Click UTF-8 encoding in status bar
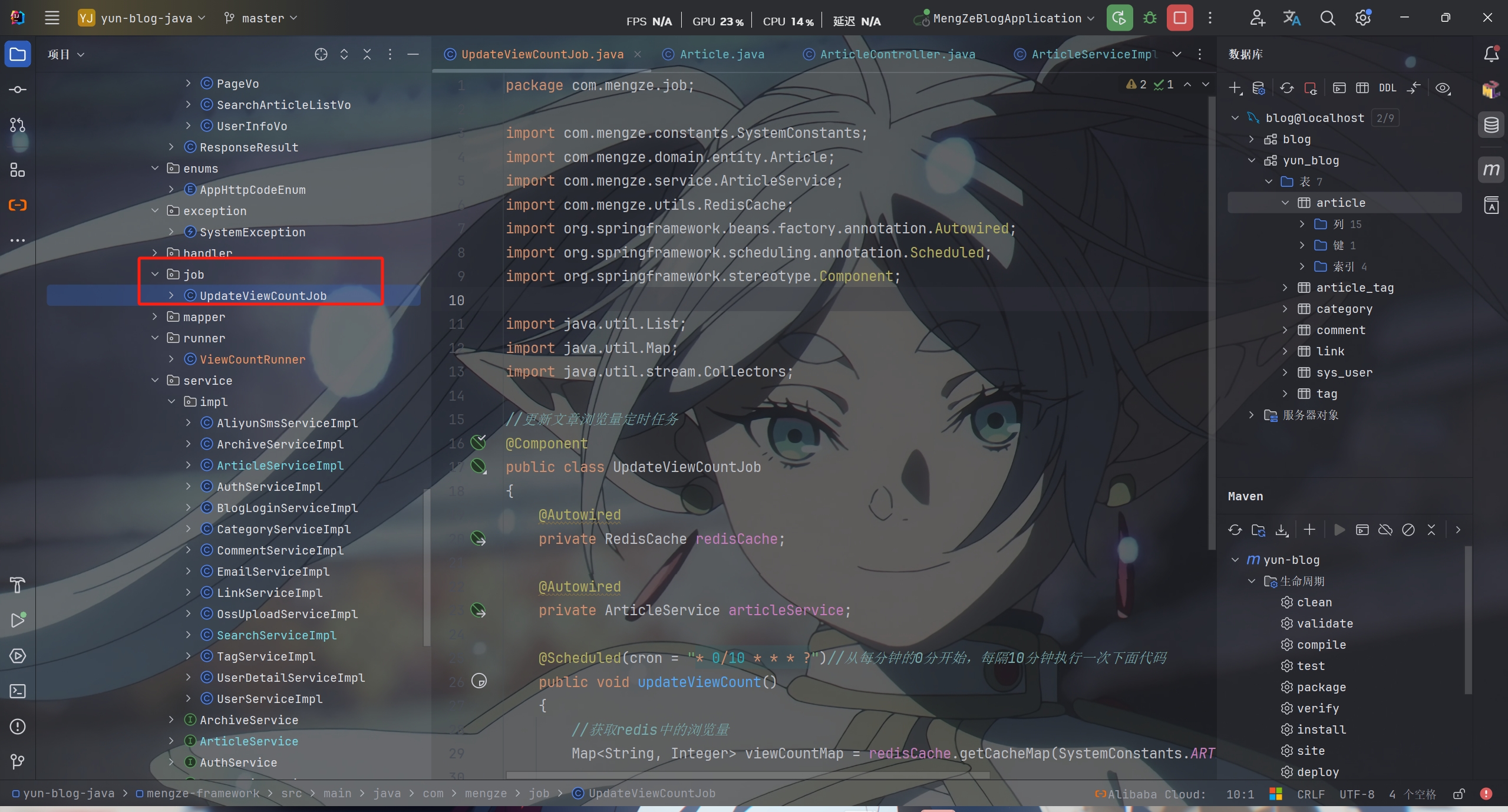This screenshot has height=812, width=1508. point(1356,794)
